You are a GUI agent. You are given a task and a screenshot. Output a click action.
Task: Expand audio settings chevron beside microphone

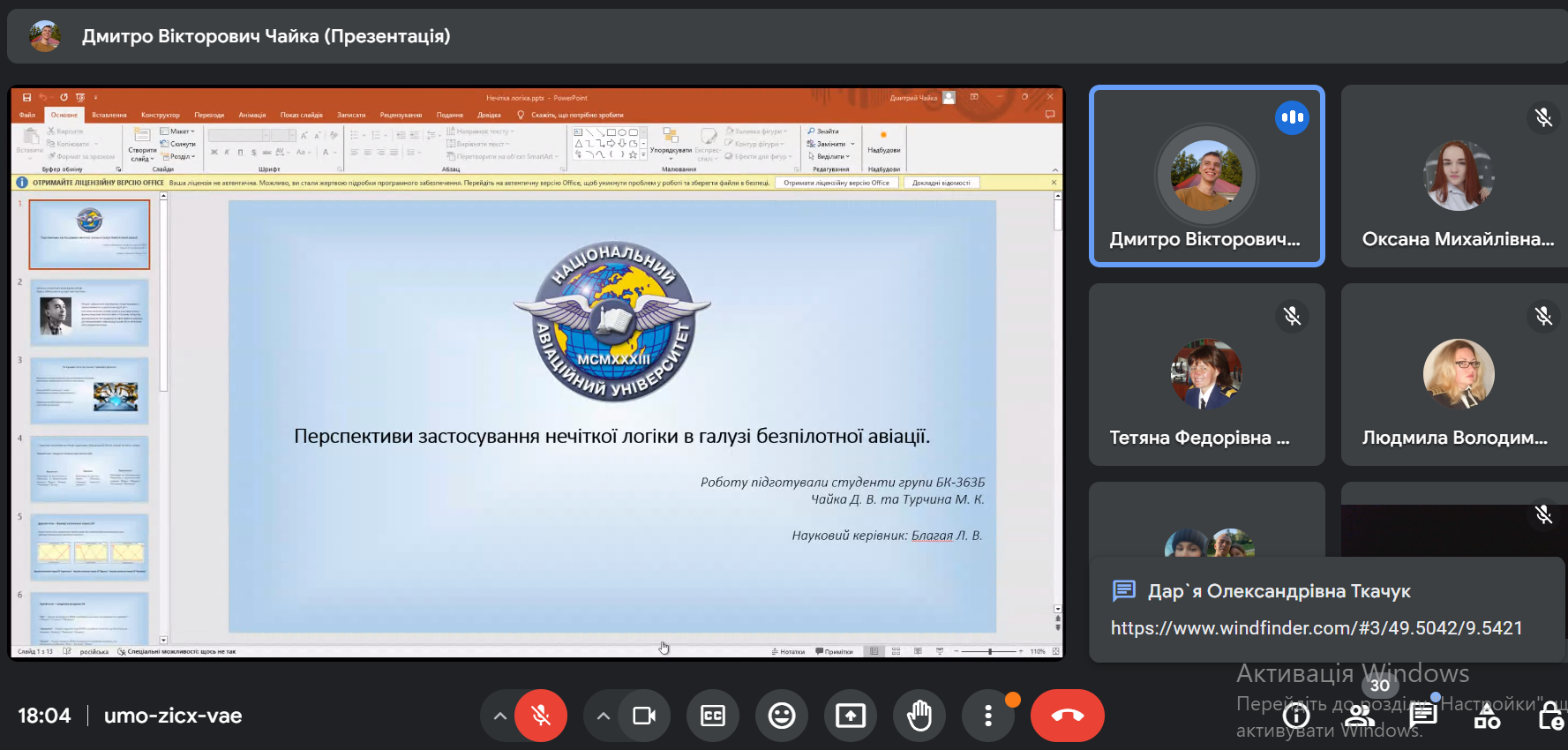pos(499,716)
